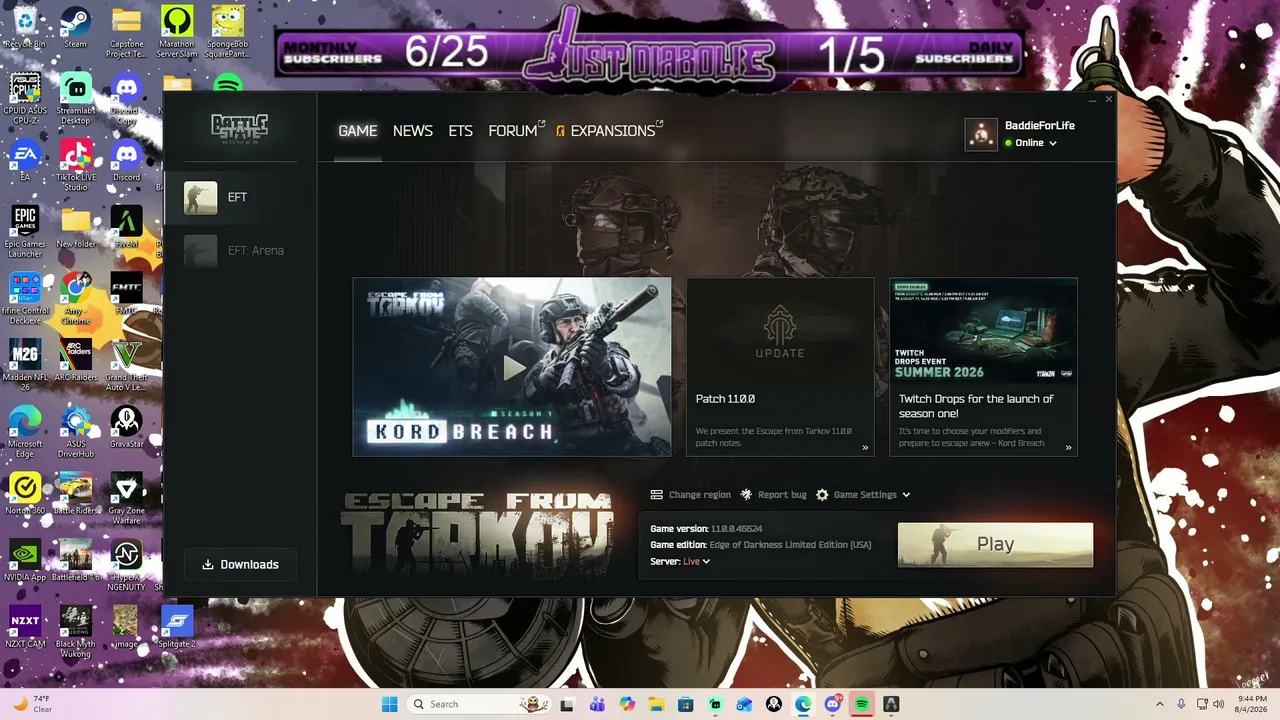Open Twitch Drops season one article
Screen dimensions: 1280x720
(976, 406)
